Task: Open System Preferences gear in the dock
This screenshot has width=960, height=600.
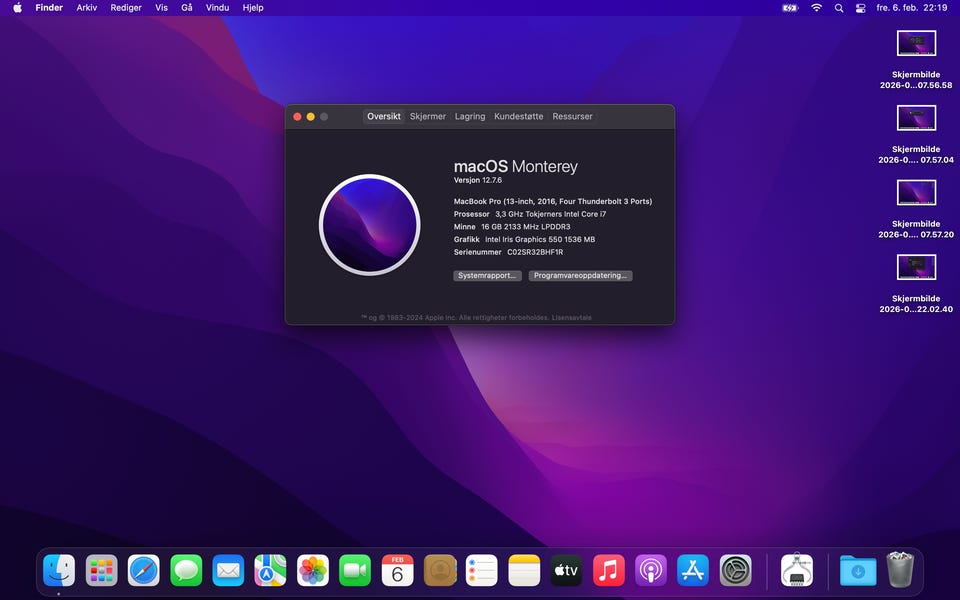Action: click(x=735, y=571)
